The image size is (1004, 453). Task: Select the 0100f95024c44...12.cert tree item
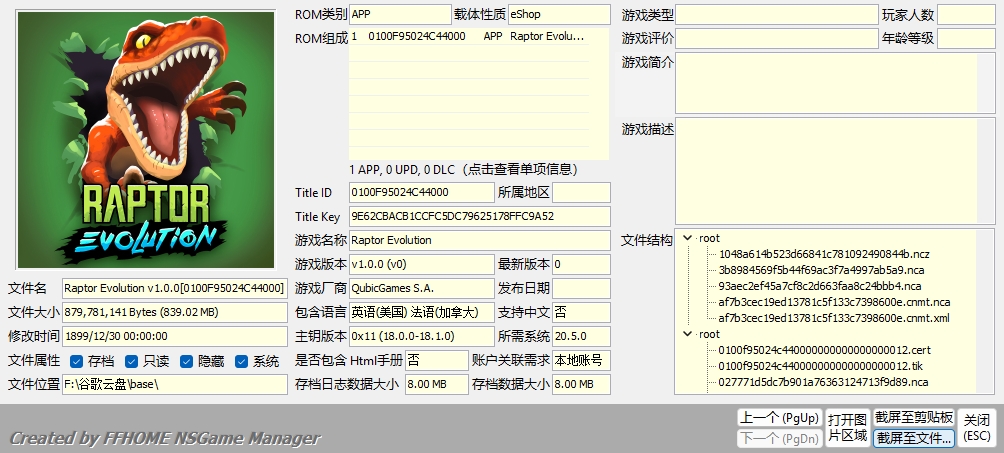click(x=824, y=350)
